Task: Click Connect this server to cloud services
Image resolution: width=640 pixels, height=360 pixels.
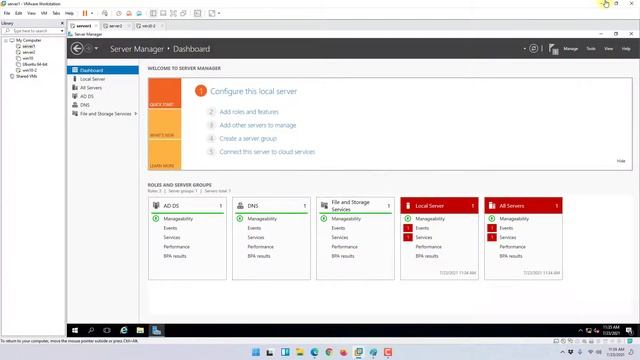Action: (267, 152)
